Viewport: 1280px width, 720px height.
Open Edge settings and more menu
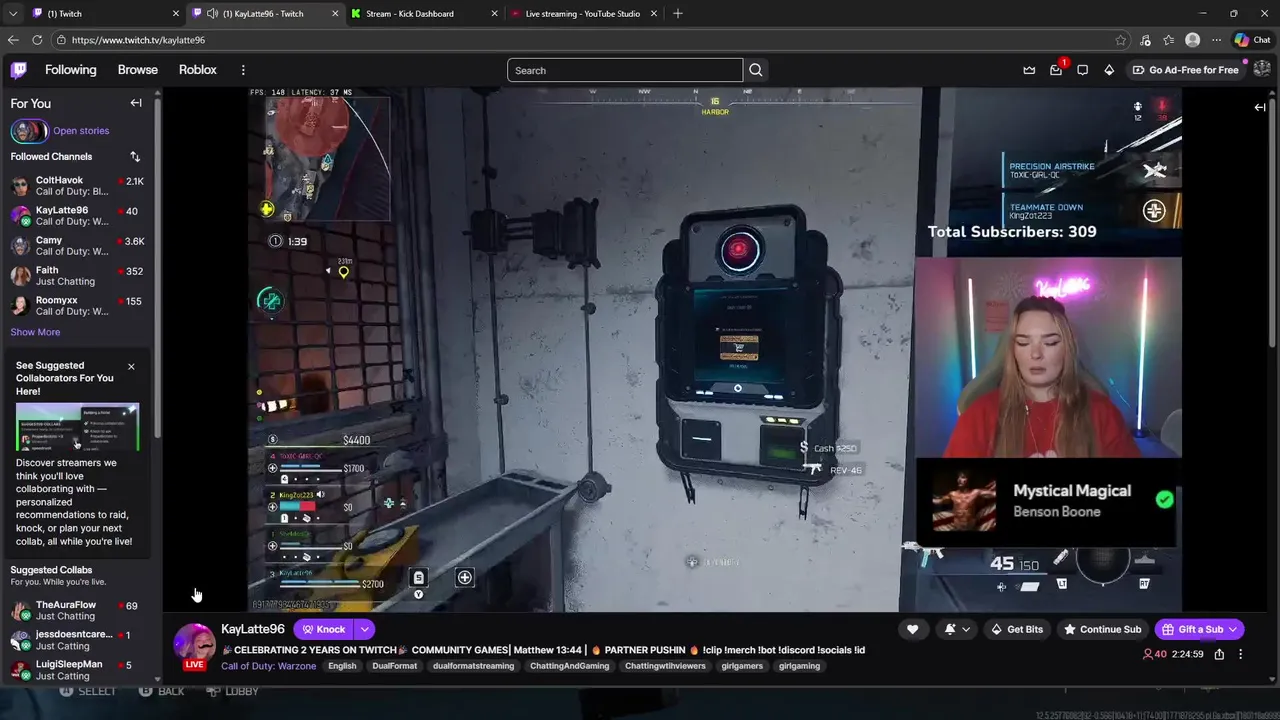point(1216,40)
